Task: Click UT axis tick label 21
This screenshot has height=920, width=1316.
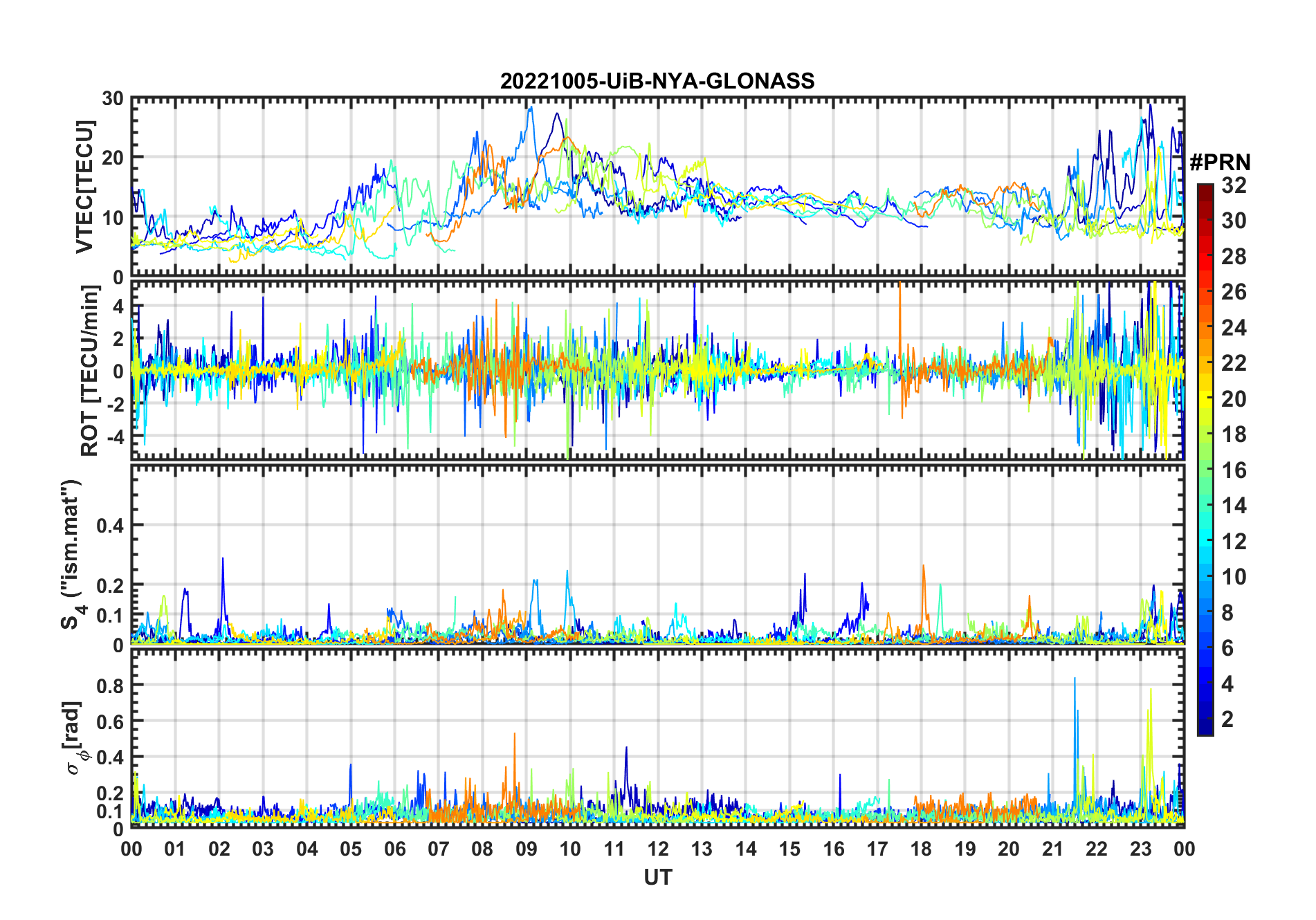Action: click(1053, 849)
